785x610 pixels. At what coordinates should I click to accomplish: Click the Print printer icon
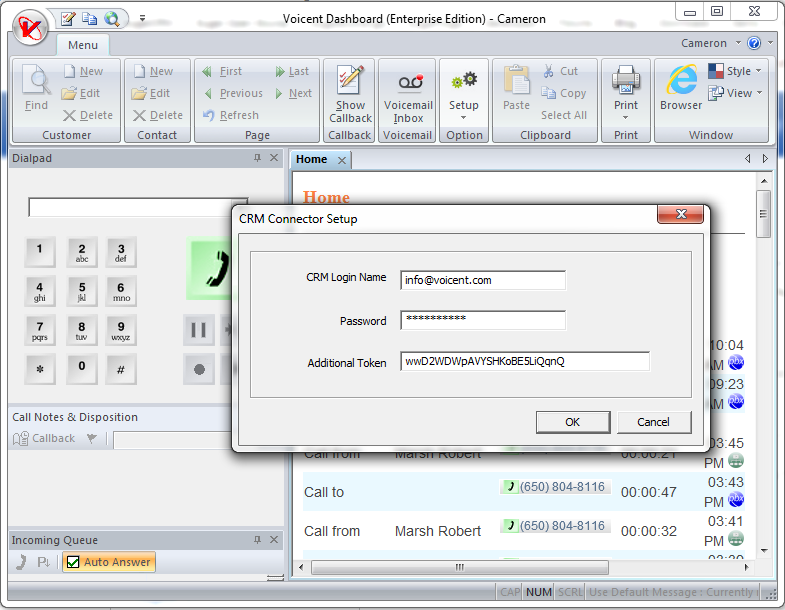point(626,81)
